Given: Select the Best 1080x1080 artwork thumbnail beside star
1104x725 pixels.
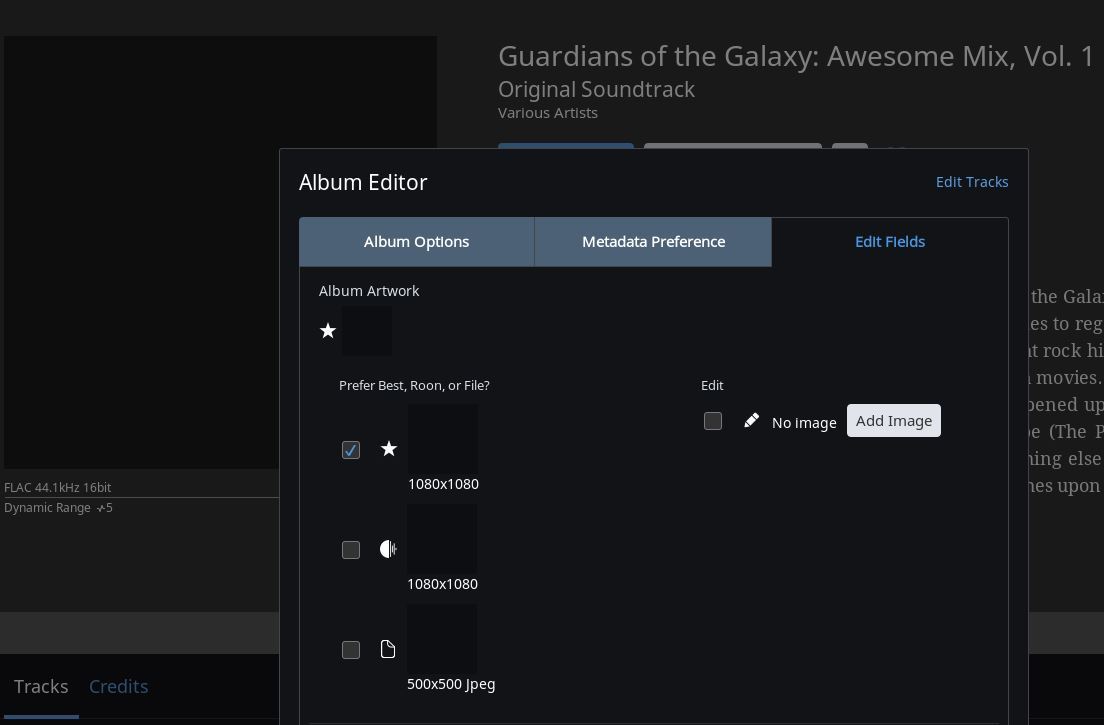Looking at the screenshot, I should pos(443,439).
